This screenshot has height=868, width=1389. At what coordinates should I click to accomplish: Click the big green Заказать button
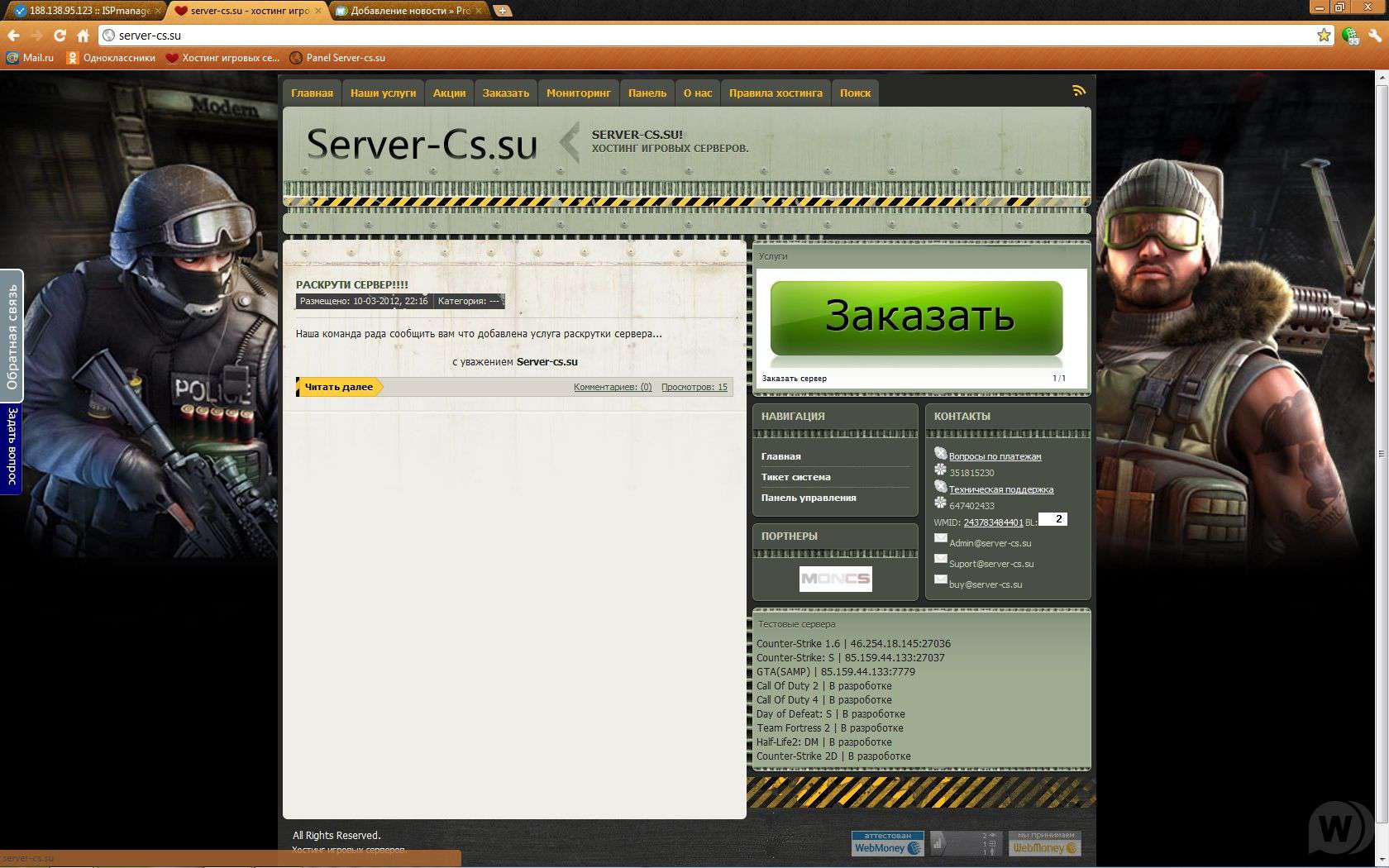(916, 318)
